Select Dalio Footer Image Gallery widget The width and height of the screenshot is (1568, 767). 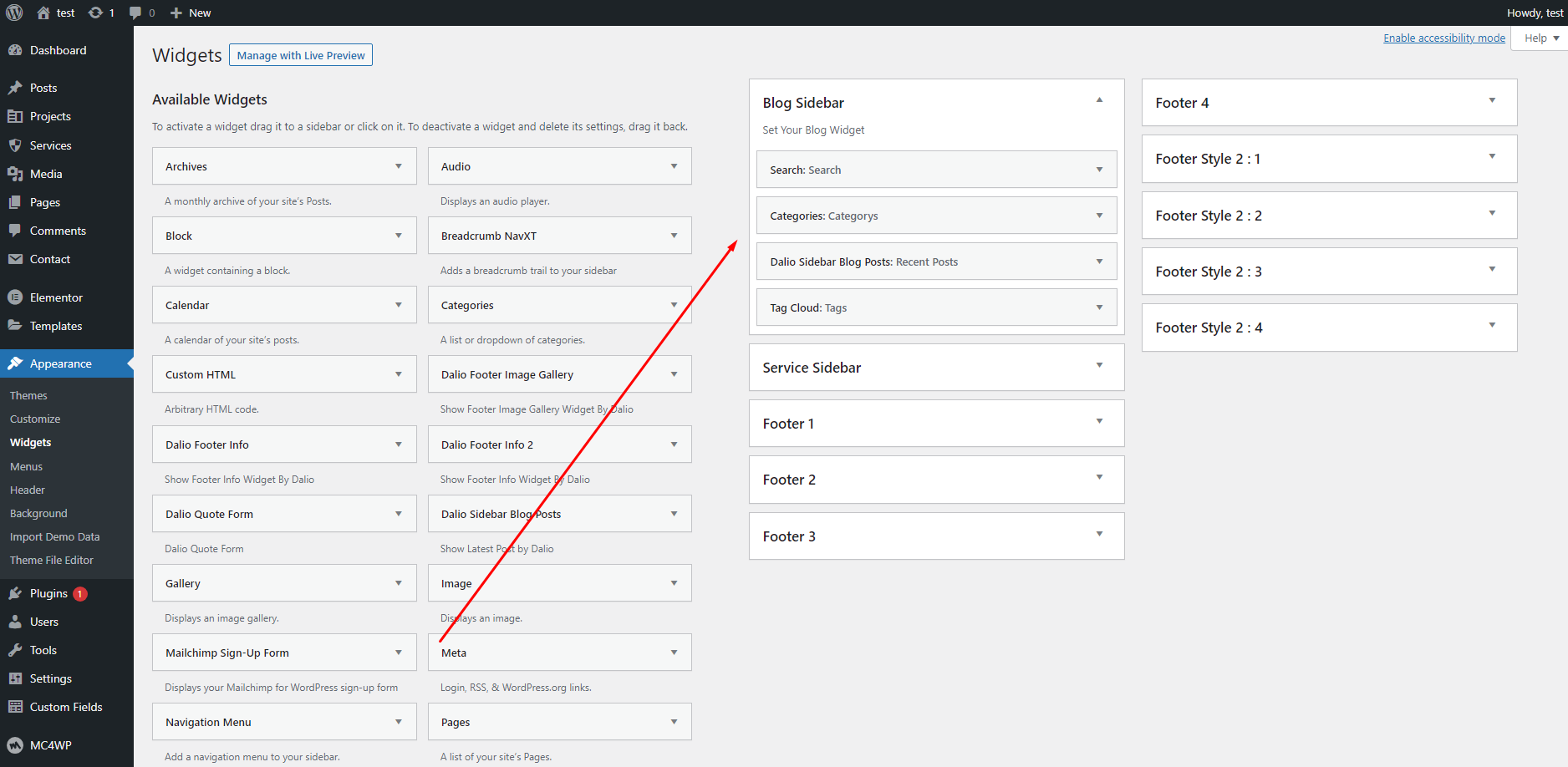[560, 374]
